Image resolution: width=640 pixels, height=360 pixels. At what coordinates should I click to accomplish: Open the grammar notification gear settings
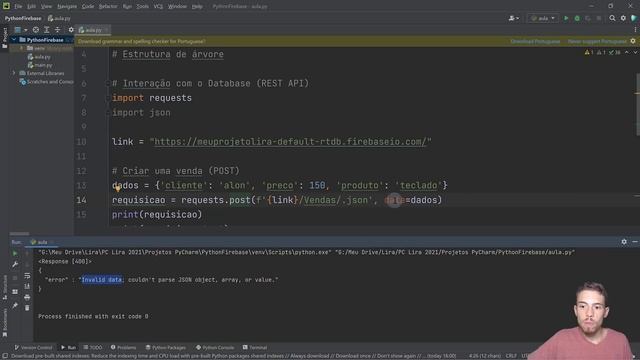pos(633,41)
